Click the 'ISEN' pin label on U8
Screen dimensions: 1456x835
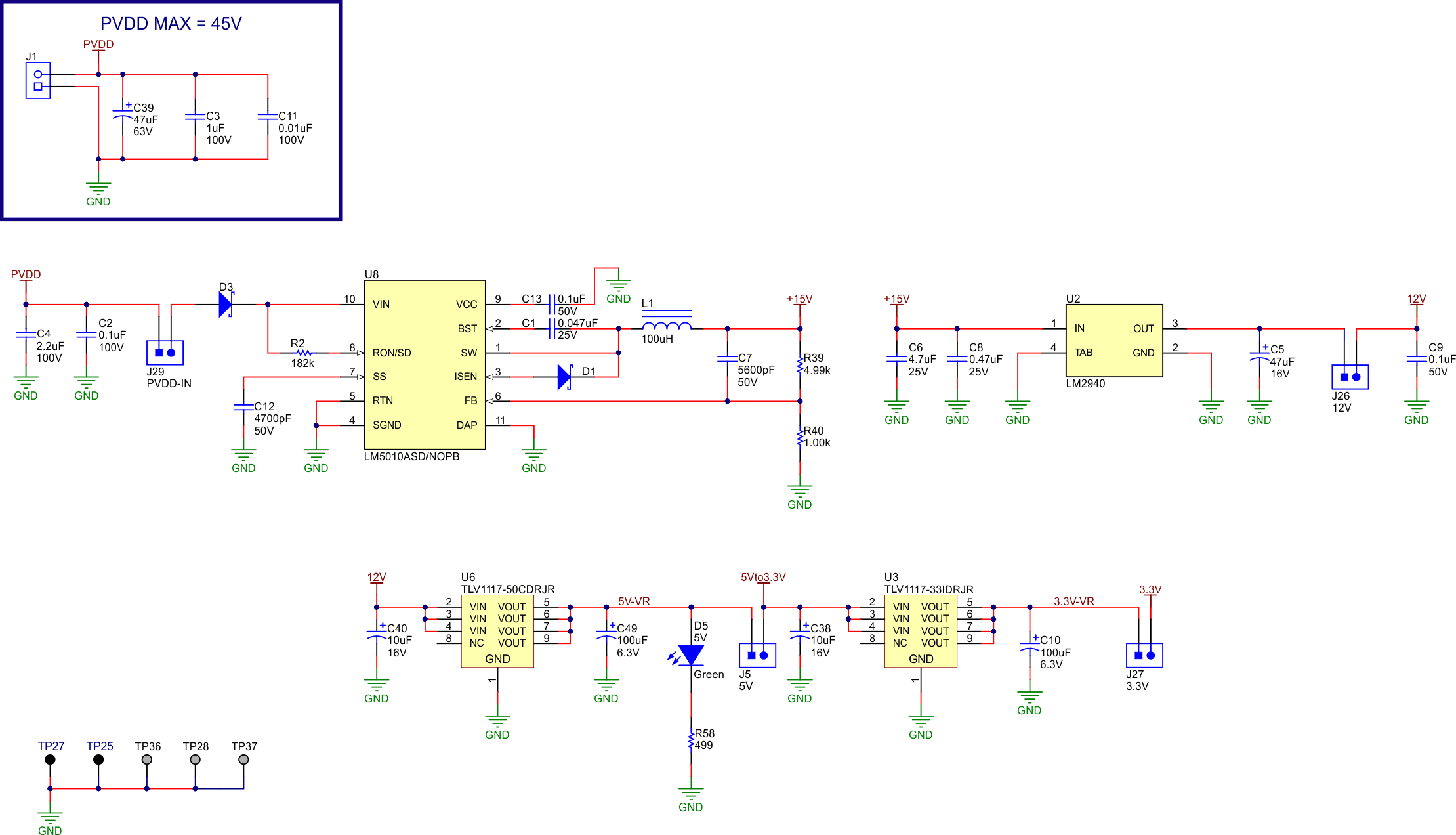pyautogui.click(x=466, y=377)
